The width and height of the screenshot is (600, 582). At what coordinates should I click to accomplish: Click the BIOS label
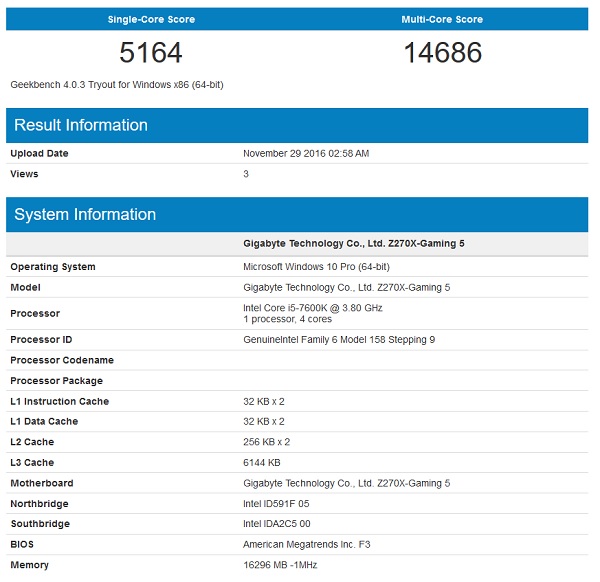point(22,544)
